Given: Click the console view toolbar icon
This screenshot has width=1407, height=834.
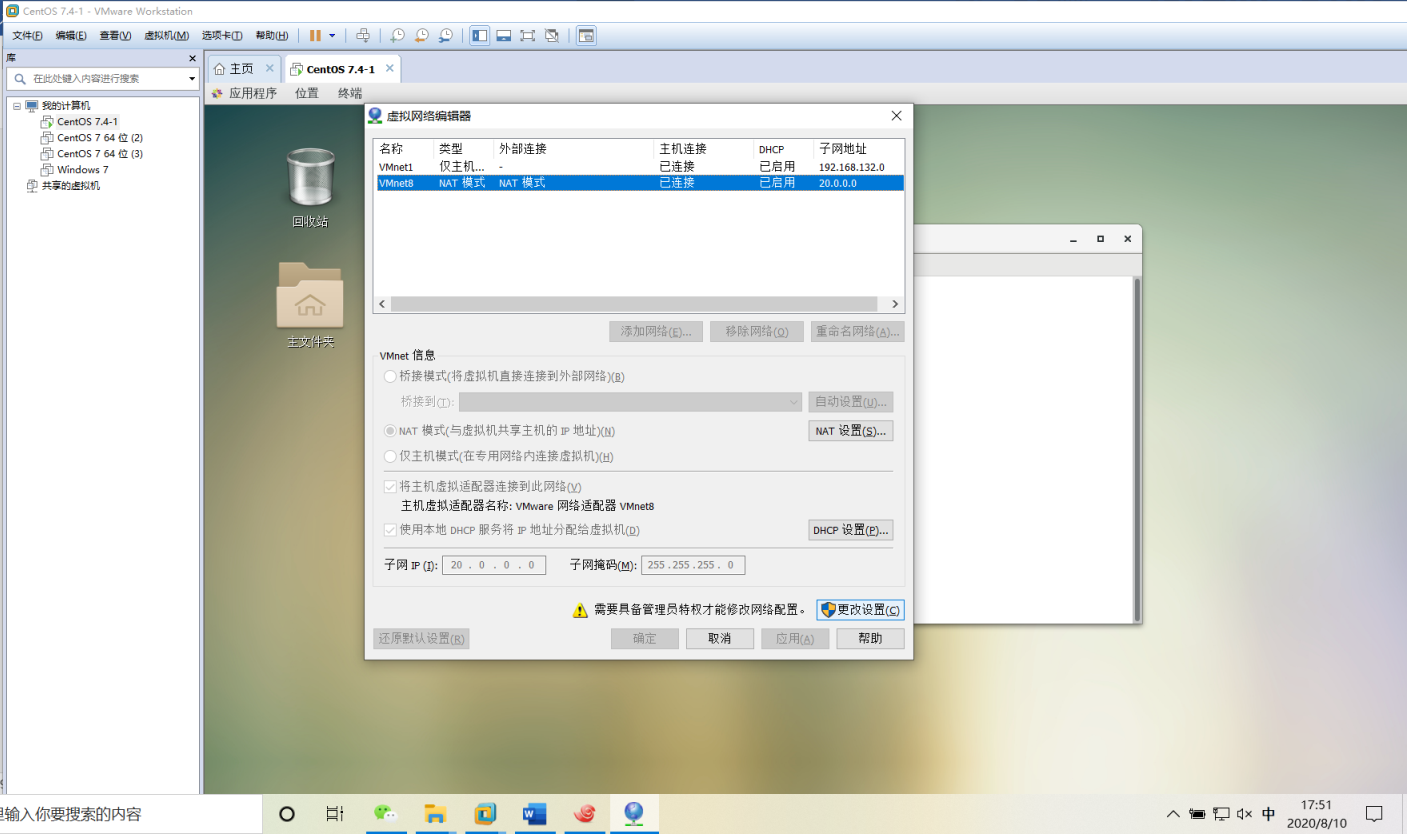Looking at the screenshot, I should [586, 35].
